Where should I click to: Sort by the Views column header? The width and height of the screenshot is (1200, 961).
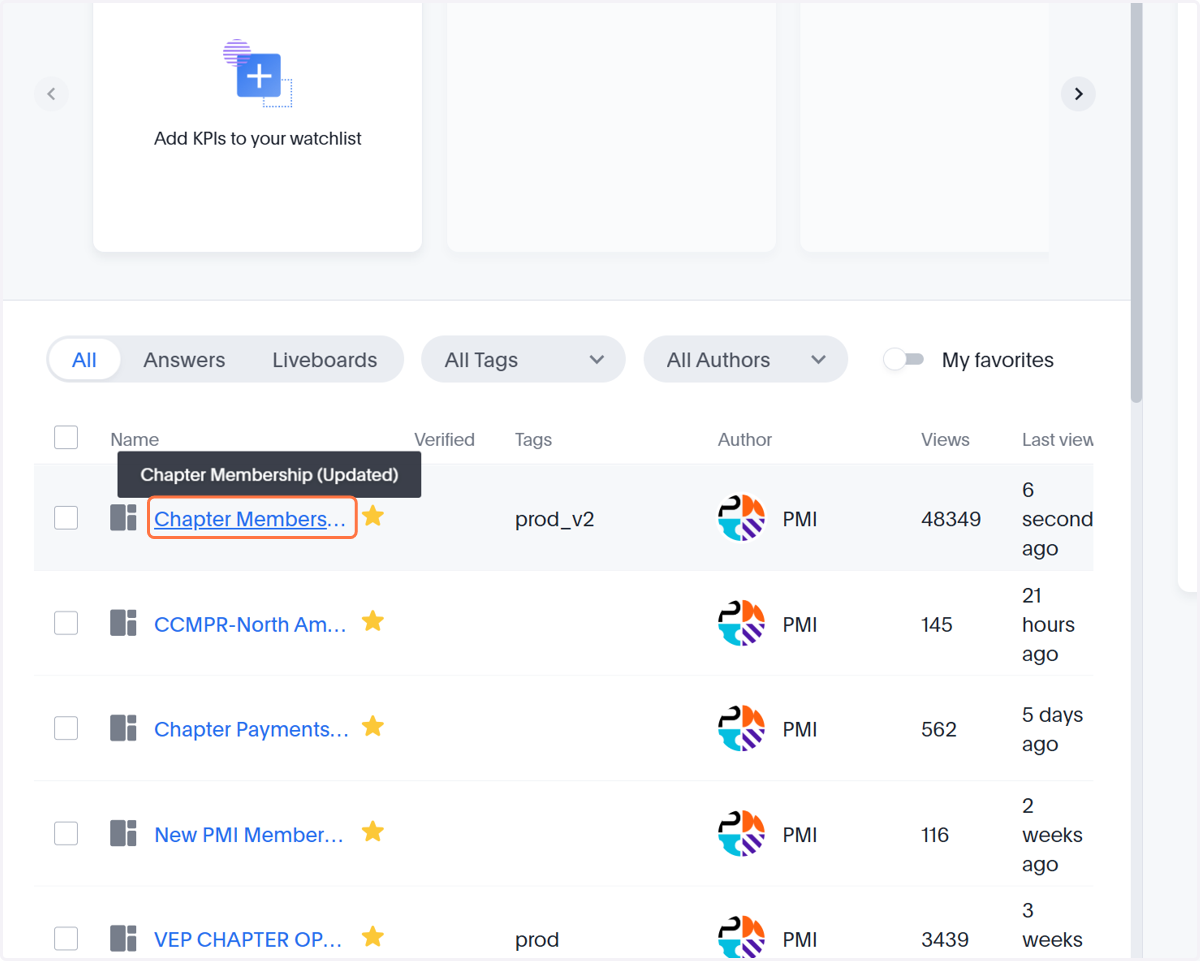[945, 439]
